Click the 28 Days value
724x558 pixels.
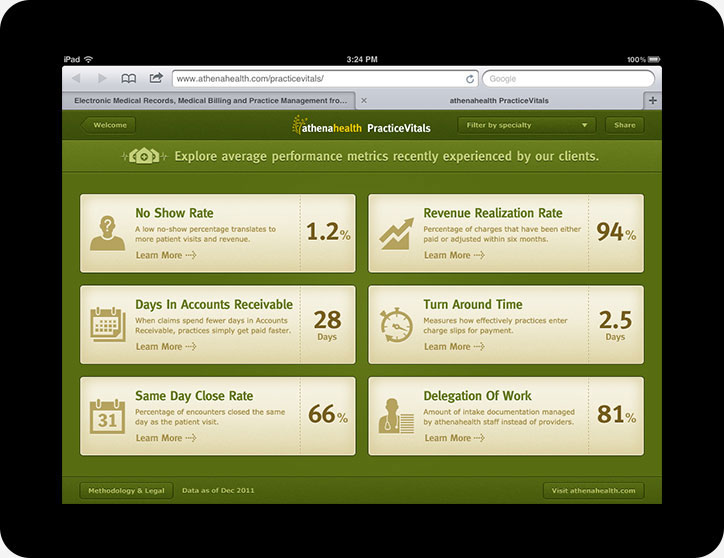pyautogui.click(x=327, y=325)
